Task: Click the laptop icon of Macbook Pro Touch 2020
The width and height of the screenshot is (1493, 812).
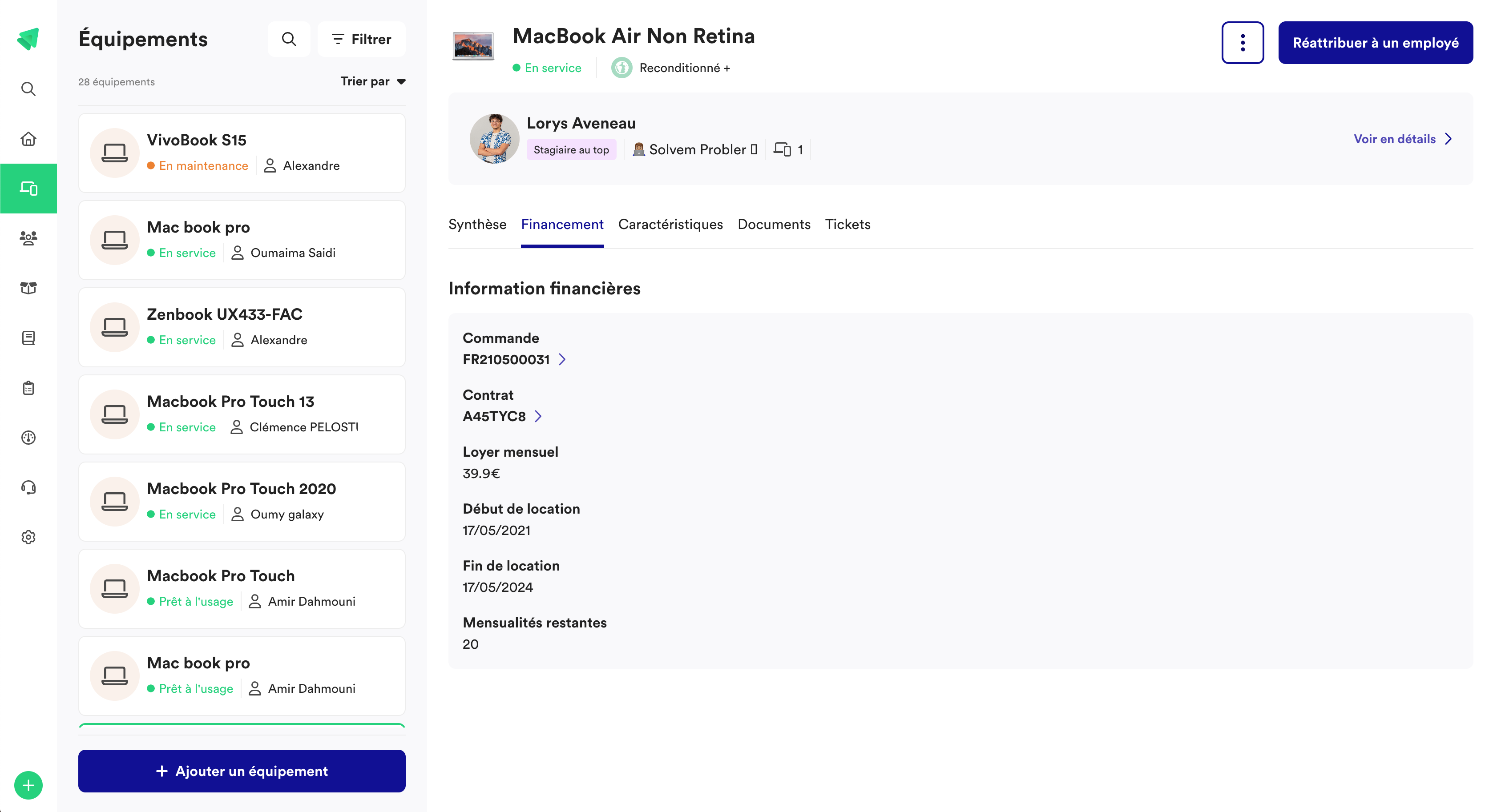Action: tap(114, 502)
